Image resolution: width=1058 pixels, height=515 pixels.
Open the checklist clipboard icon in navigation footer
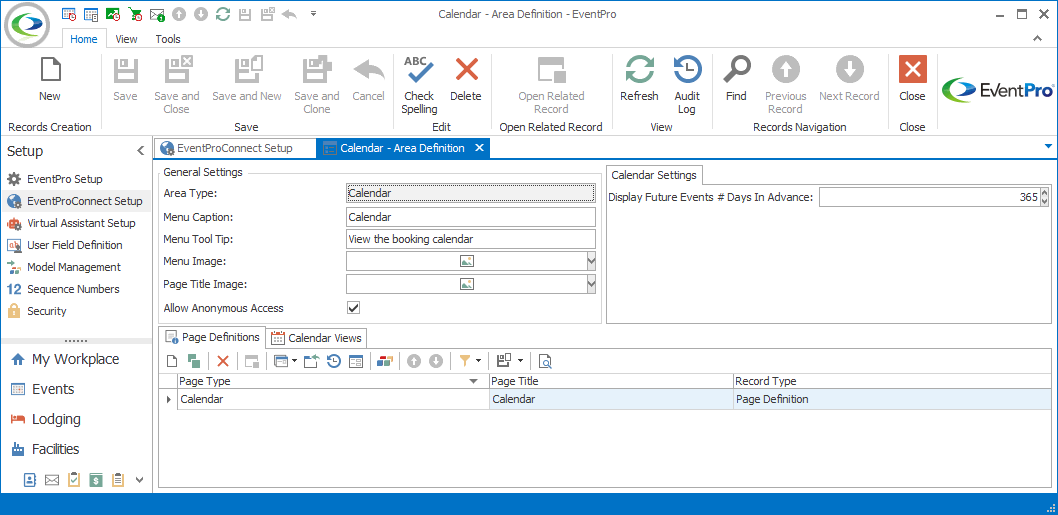74,480
